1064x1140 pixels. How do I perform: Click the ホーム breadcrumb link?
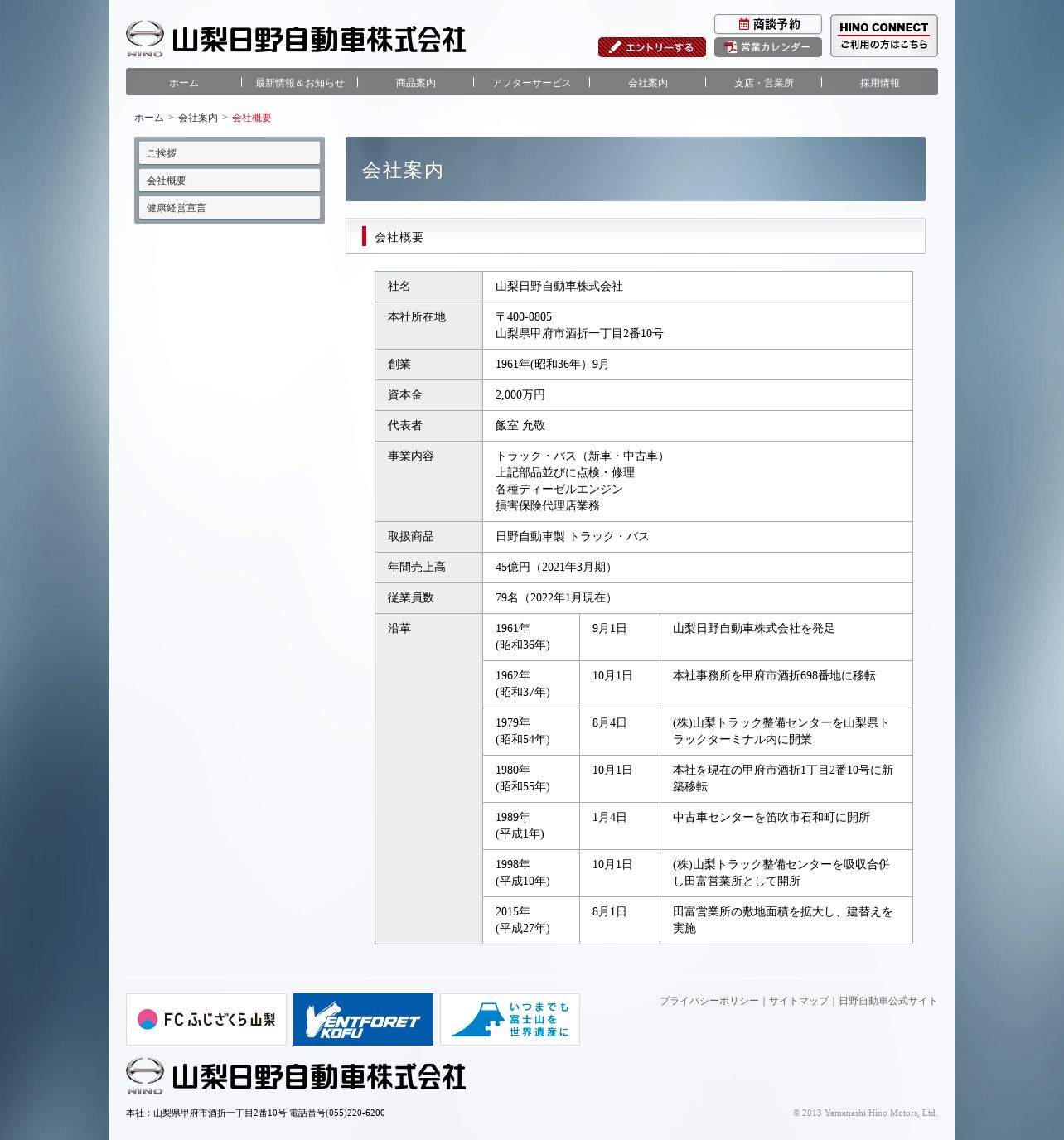149,118
